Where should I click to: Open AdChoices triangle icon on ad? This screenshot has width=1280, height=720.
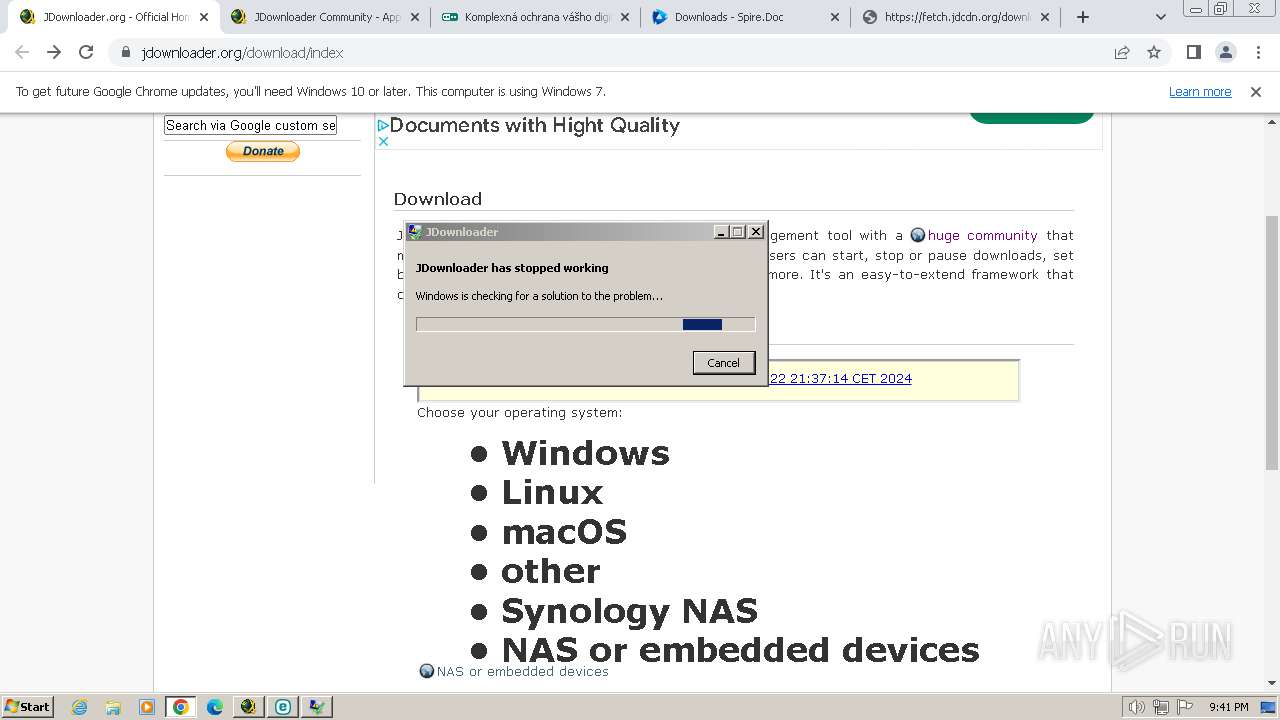[382, 126]
